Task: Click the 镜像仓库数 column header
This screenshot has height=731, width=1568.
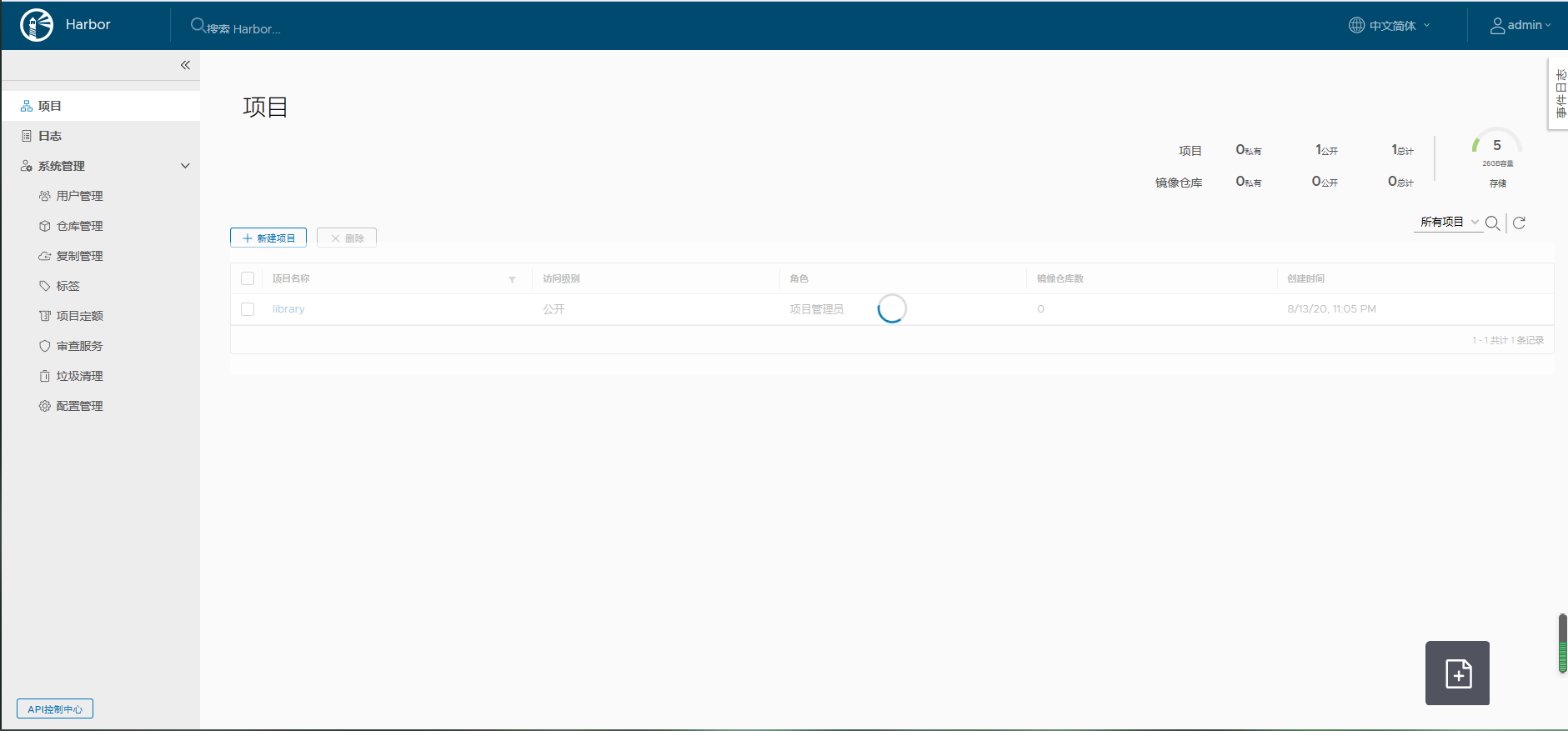Action: pos(1060,278)
